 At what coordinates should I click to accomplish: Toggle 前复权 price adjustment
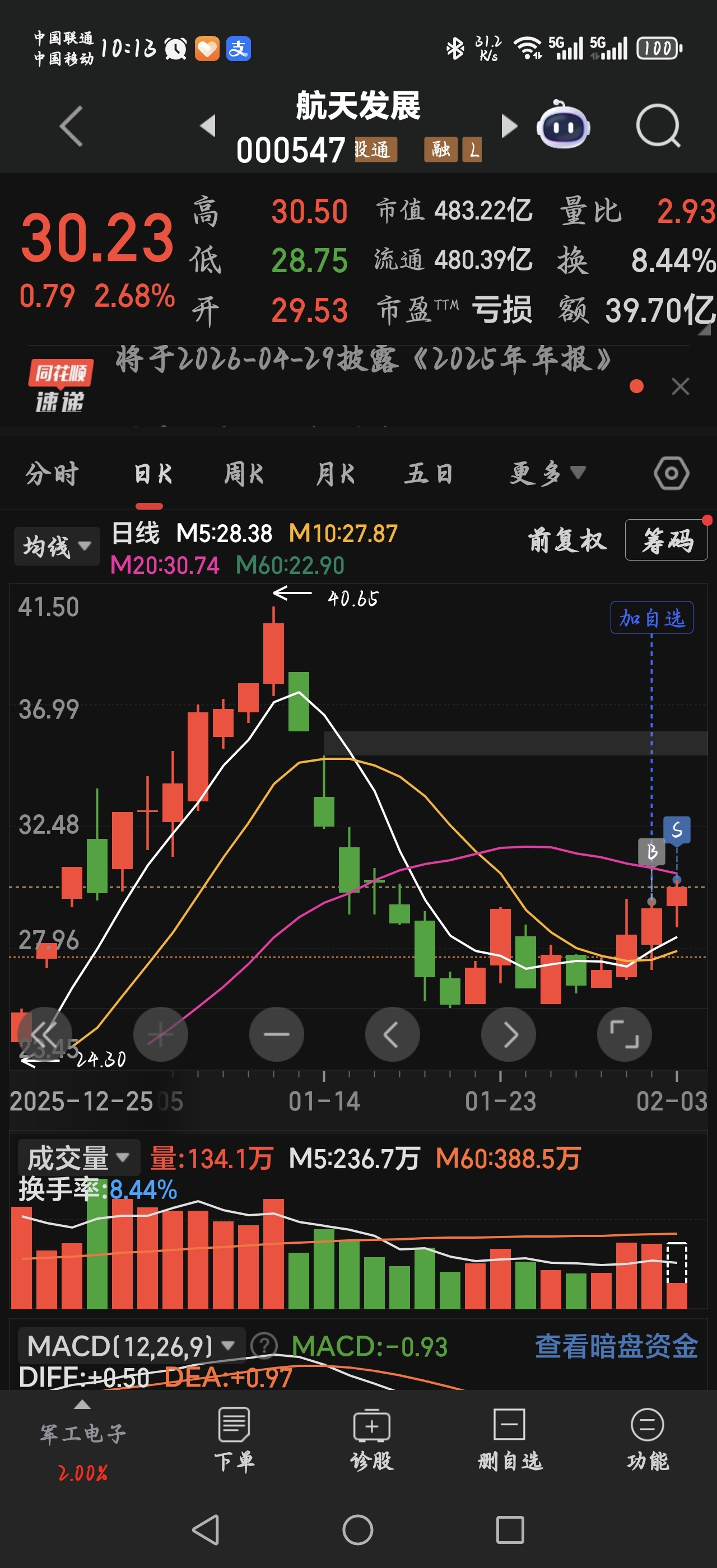click(x=567, y=540)
